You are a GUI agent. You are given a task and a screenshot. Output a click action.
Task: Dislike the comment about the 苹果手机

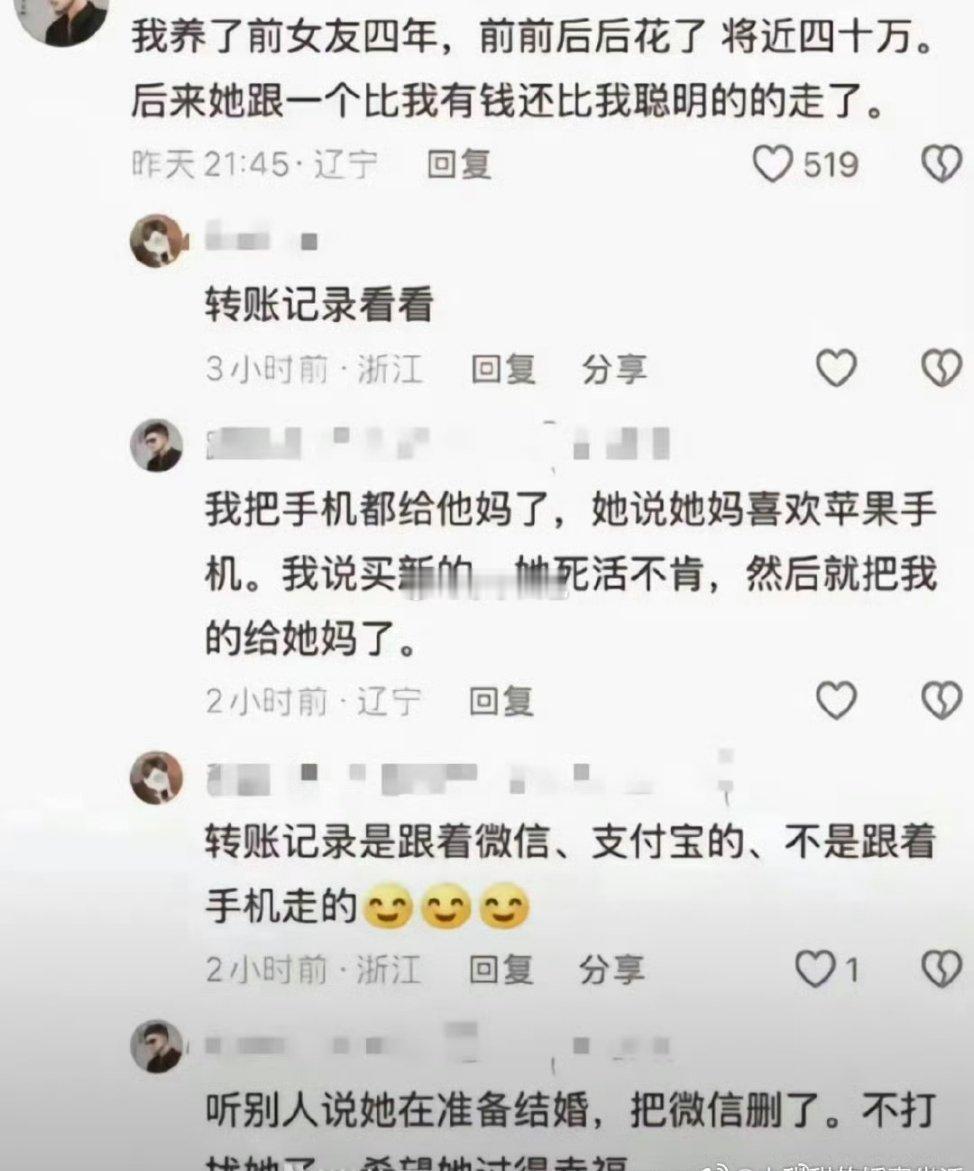(x=941, y=701)
